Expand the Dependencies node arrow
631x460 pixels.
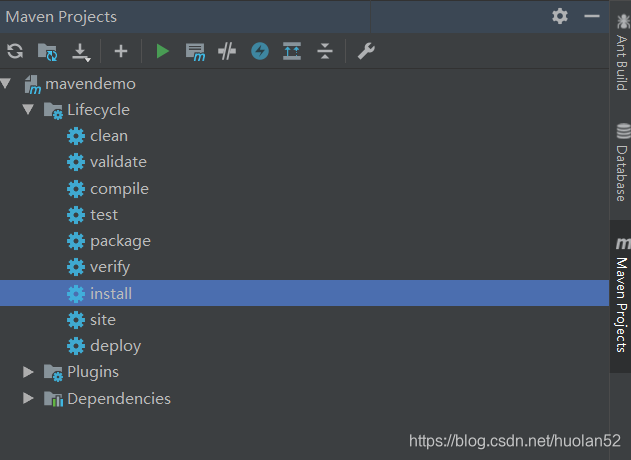[28, 398]
